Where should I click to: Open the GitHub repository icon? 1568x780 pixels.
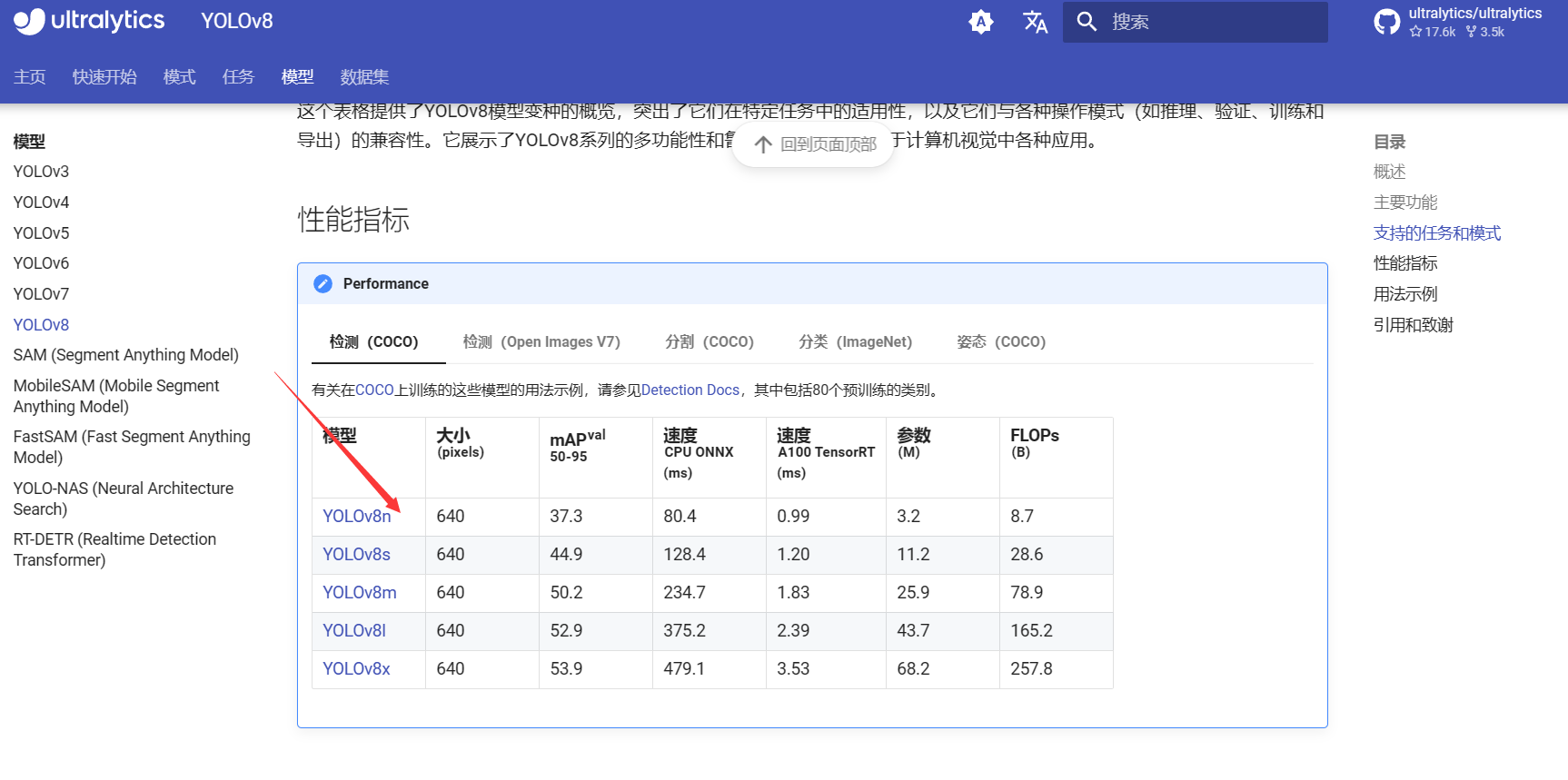1387,22
